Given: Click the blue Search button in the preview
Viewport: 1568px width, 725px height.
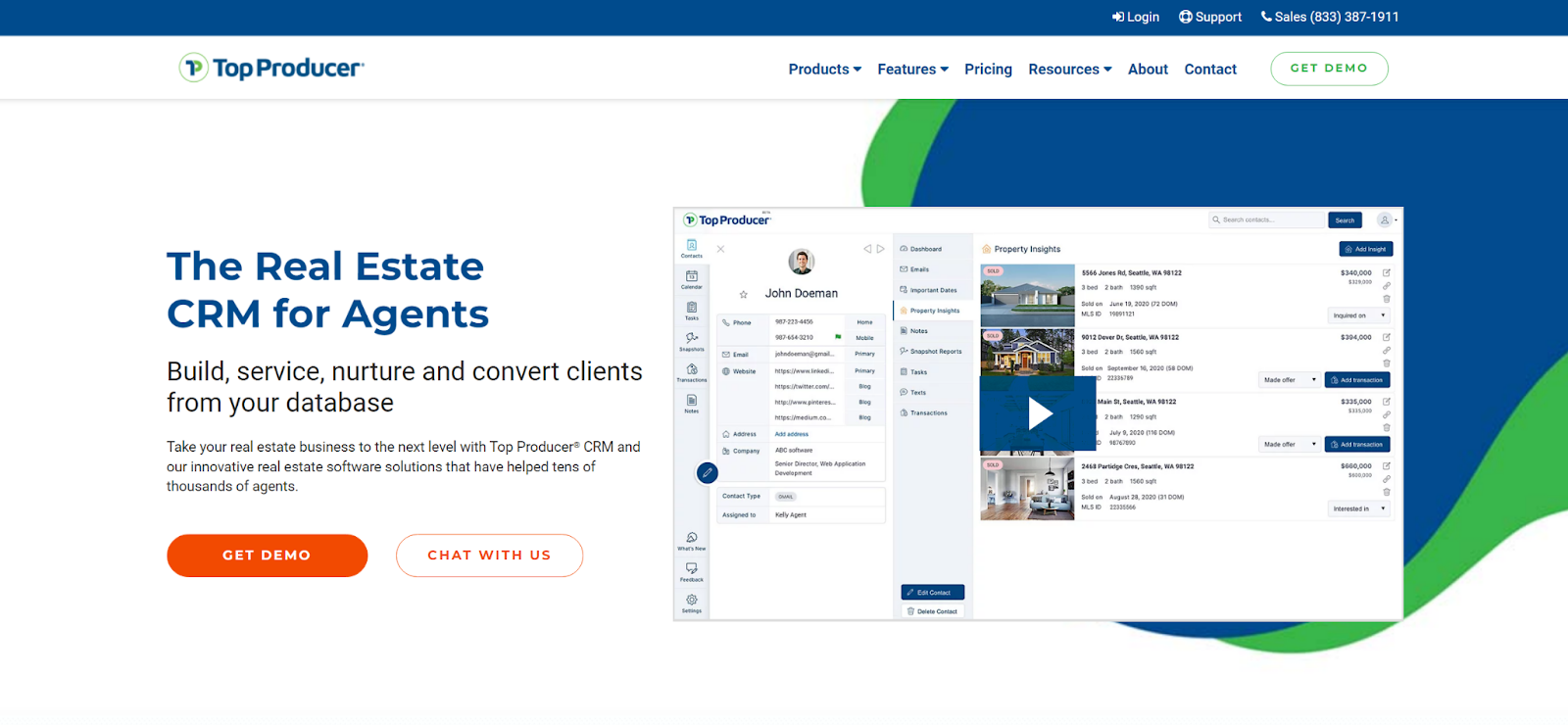Looking at the screenshot, I should [1345, 219].
